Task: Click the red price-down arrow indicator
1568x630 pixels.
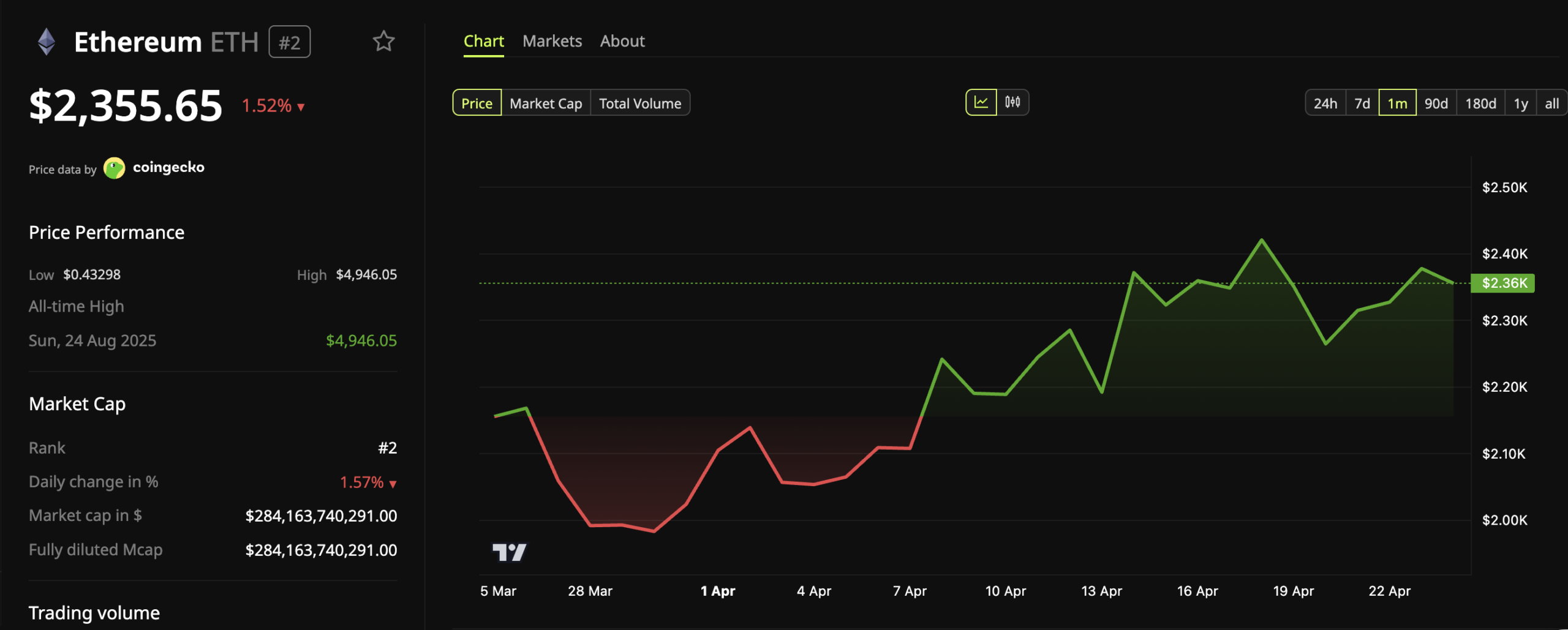Action: click(301, 107)
